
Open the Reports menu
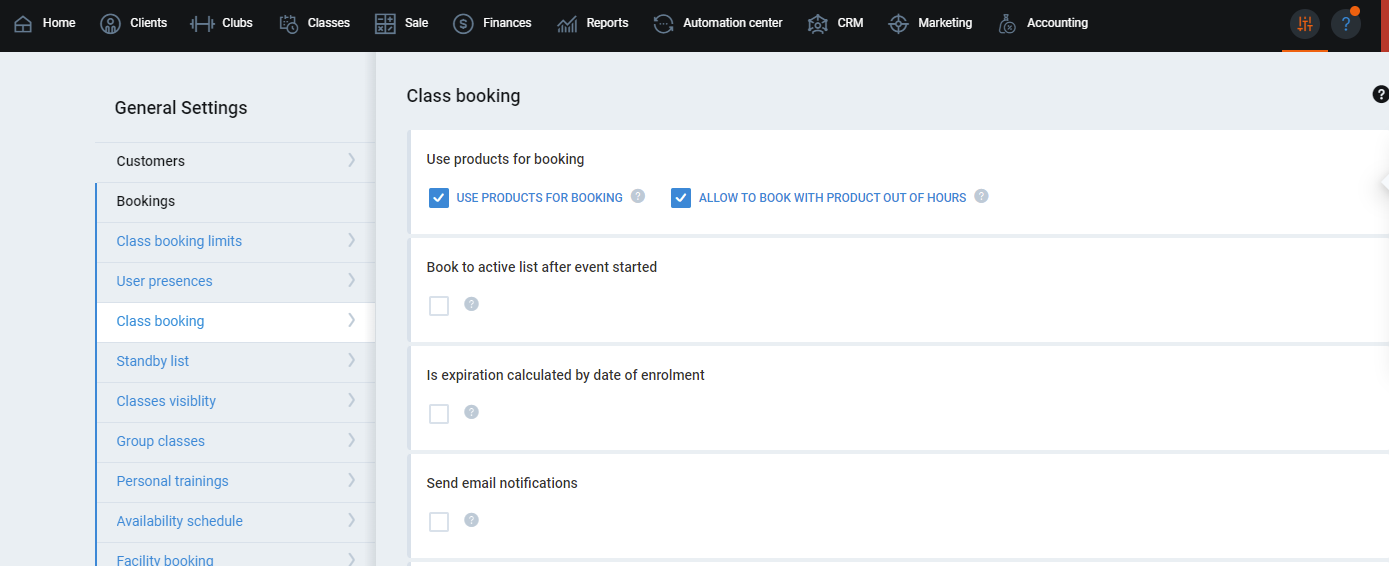click(593, 23)
